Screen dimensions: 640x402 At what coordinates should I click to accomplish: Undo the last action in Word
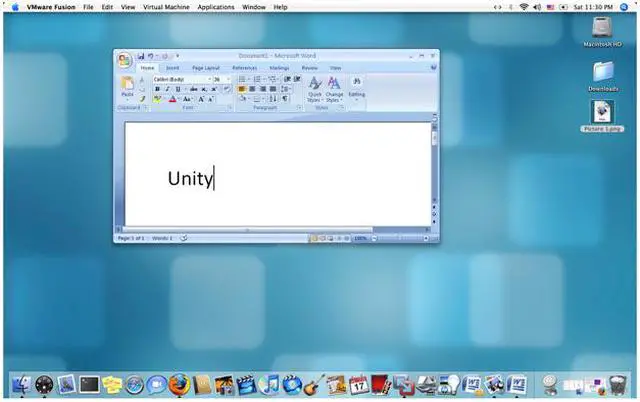[x=150, y=56]
